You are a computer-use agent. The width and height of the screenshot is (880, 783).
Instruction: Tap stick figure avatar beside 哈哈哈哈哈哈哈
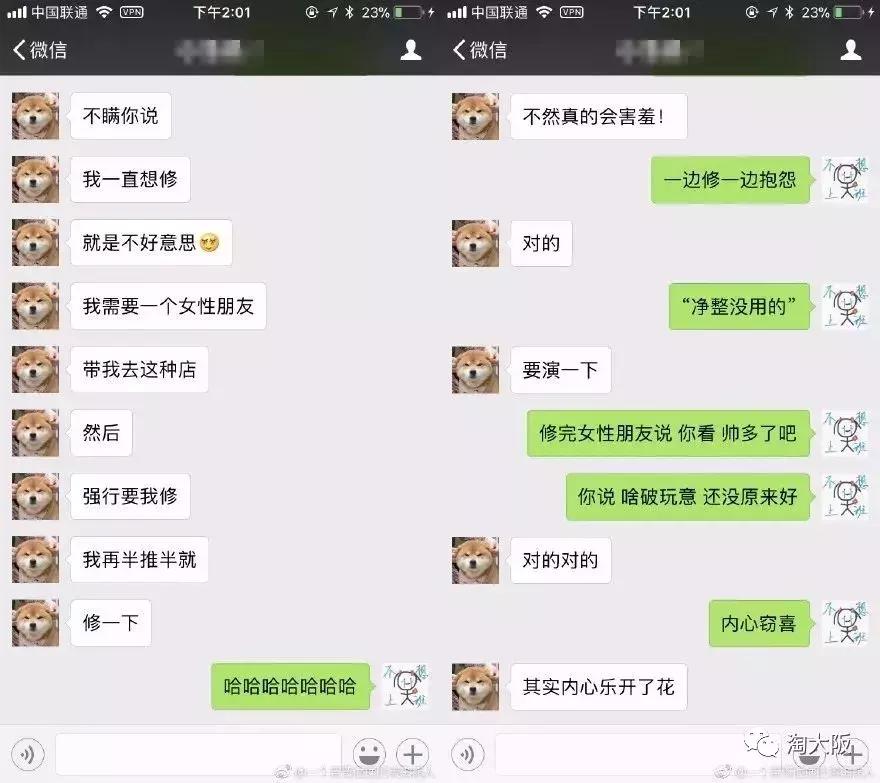406,686
